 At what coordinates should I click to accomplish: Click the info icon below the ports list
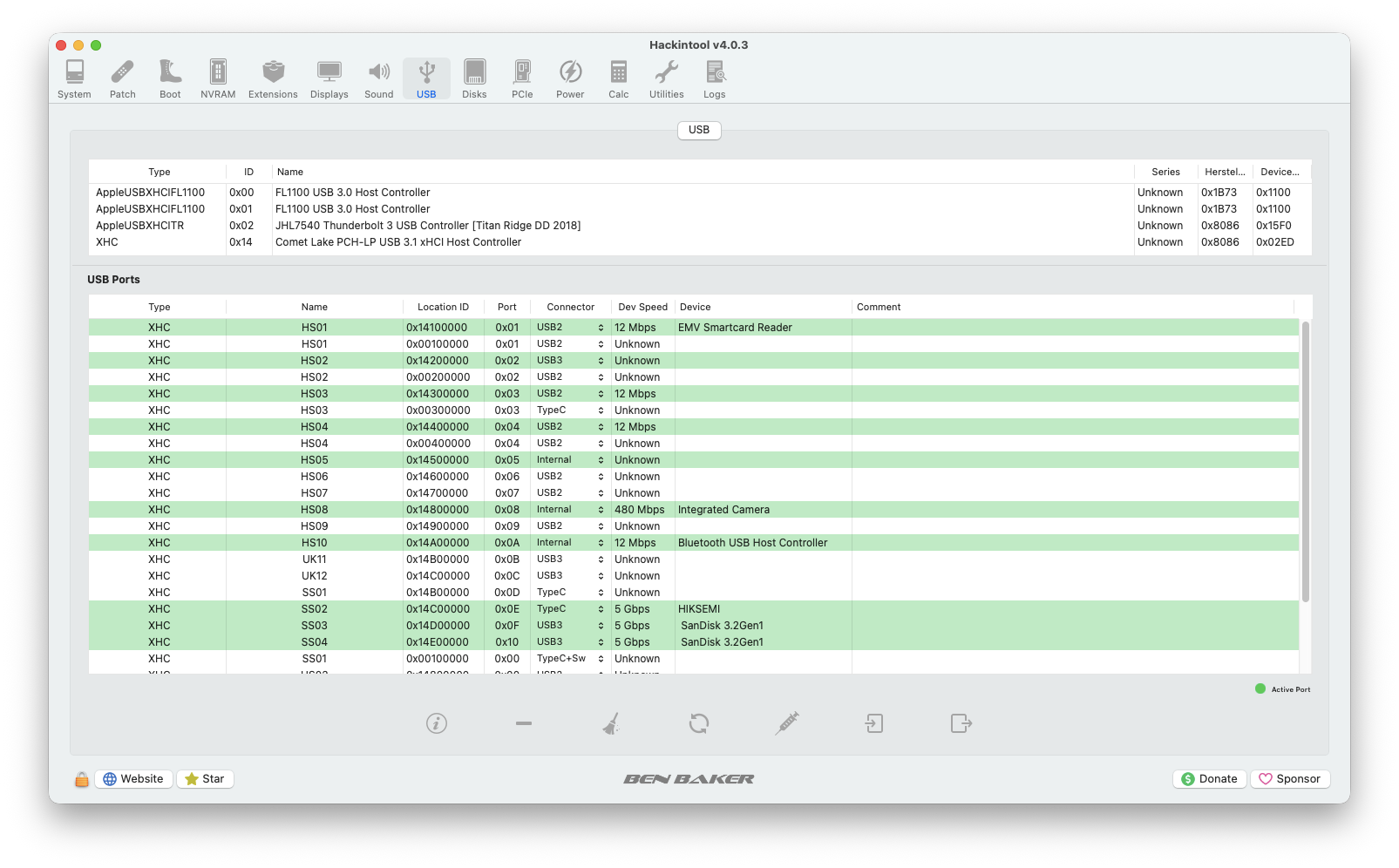pyautogui.click(x=437, y=723)
